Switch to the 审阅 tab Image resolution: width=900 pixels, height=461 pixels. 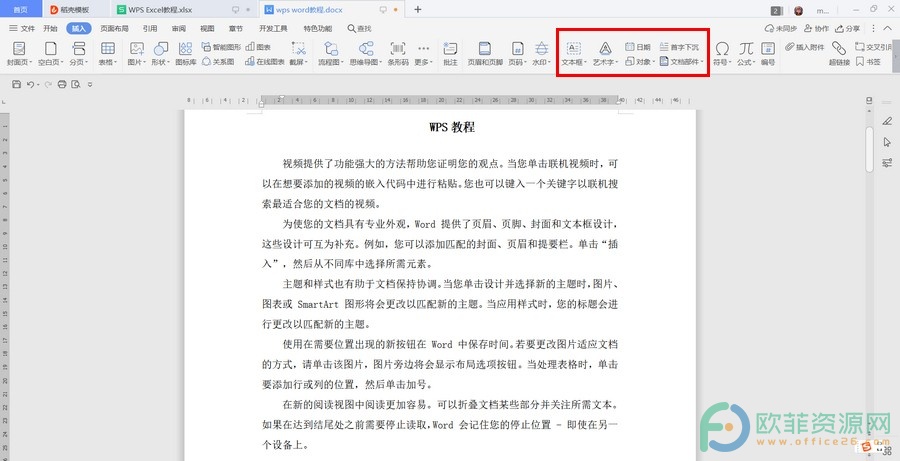point(179,28)
